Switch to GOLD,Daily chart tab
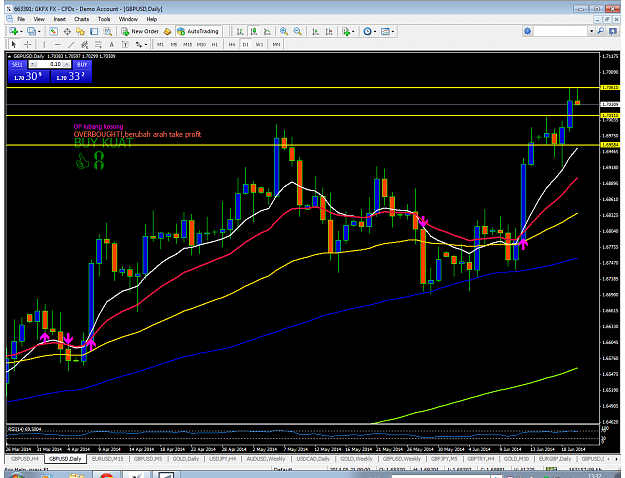Screen dimensions: 625x478 (186, 459)
